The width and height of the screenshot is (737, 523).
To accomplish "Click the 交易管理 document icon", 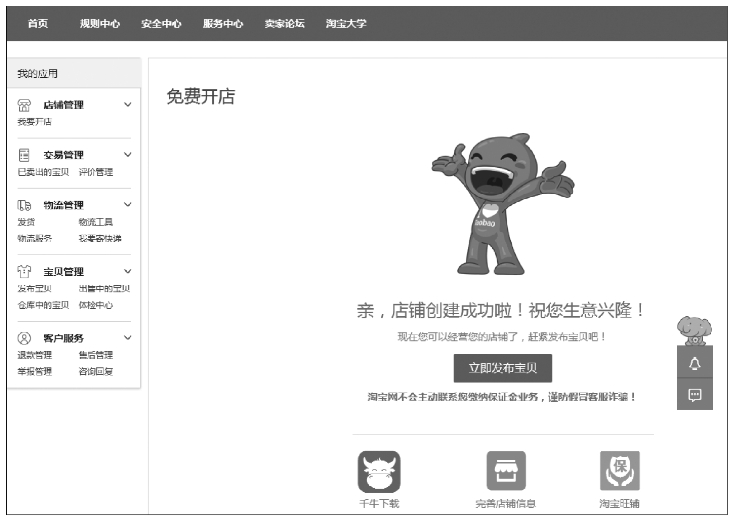I will 24,155.
